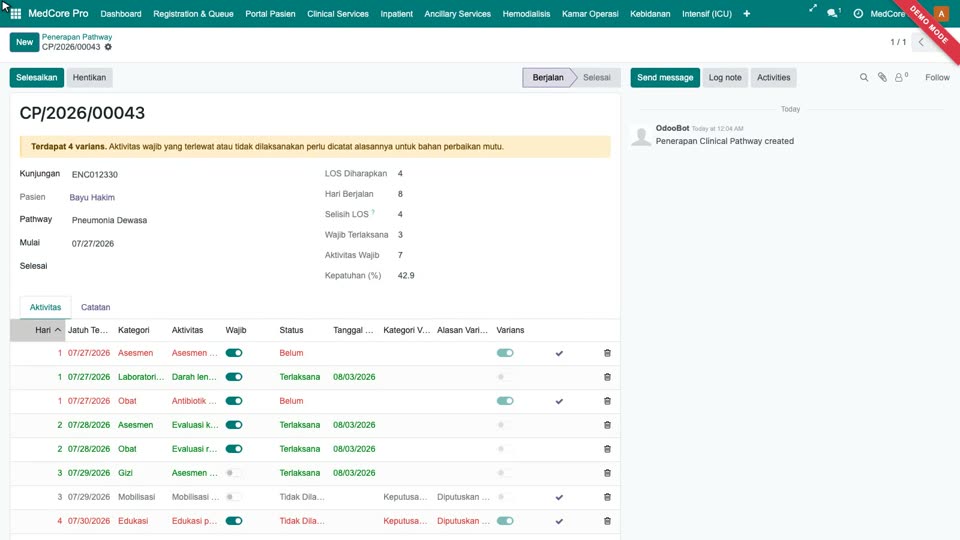Image resolution: width=960 pixels, height=540 pixels.
Task: Open the conversations chat bubble icon
Action: tap(833, 13)
